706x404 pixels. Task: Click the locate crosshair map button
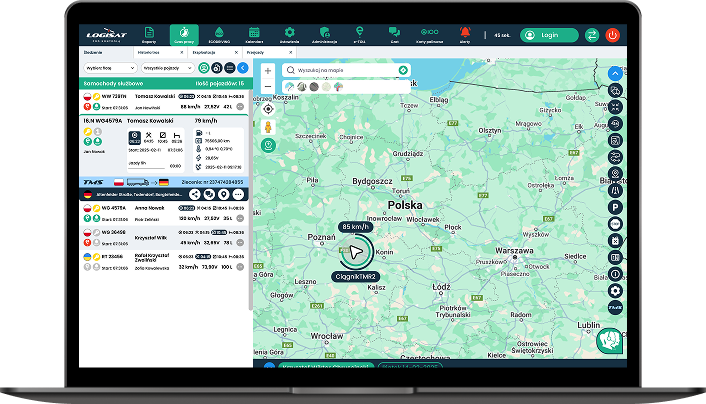[x=268, y=109]
